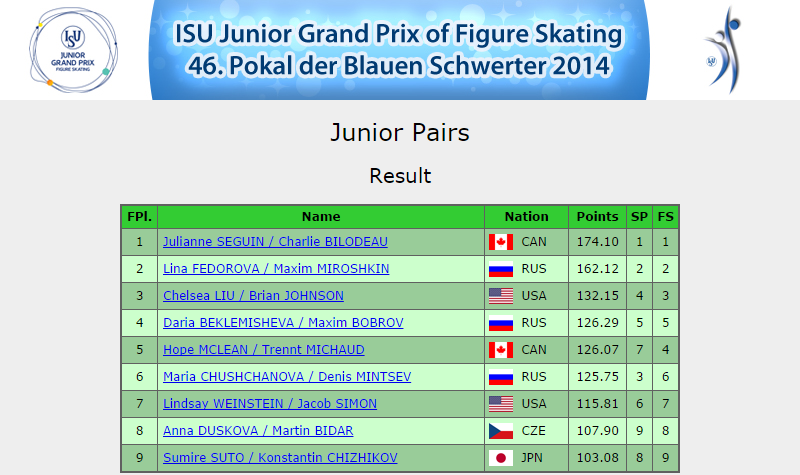This screenshot has width=800, height=475.
Task: Click the Points column header
Action: (x=597, y=217)
